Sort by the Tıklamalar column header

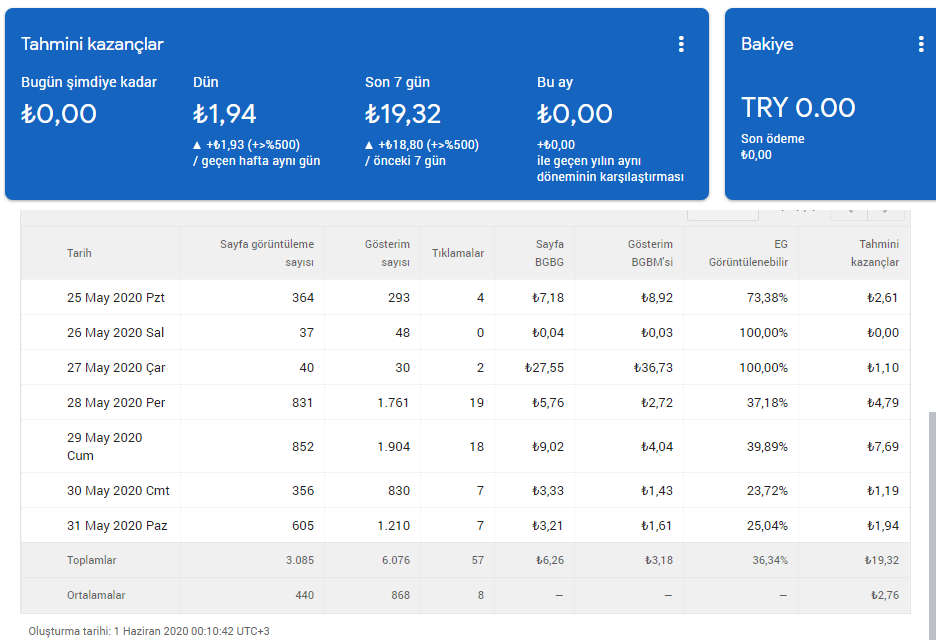tap(458, 253)
